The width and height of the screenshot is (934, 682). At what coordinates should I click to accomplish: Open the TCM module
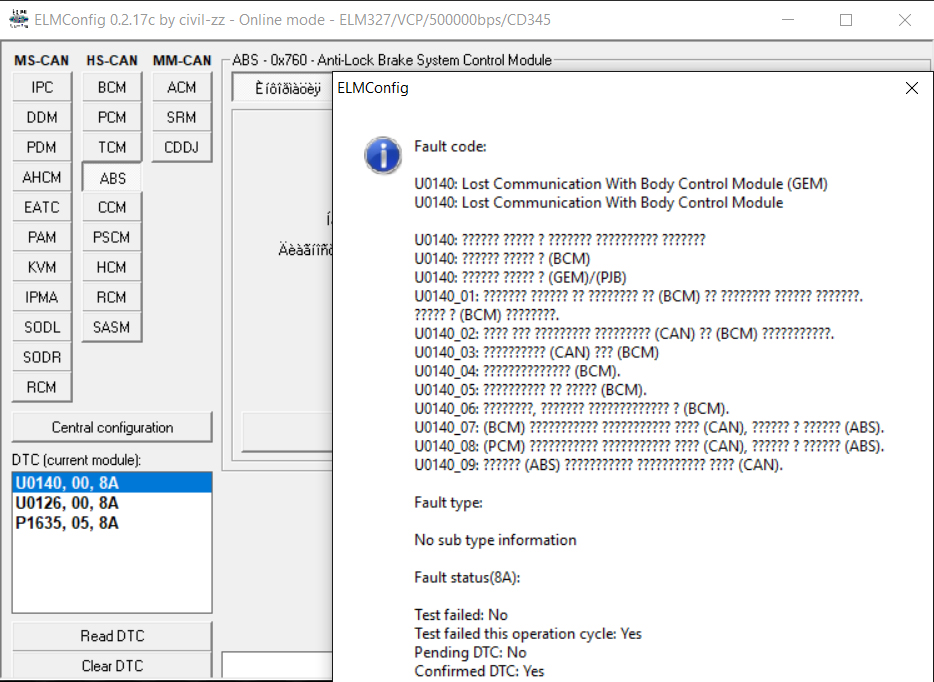112,147
